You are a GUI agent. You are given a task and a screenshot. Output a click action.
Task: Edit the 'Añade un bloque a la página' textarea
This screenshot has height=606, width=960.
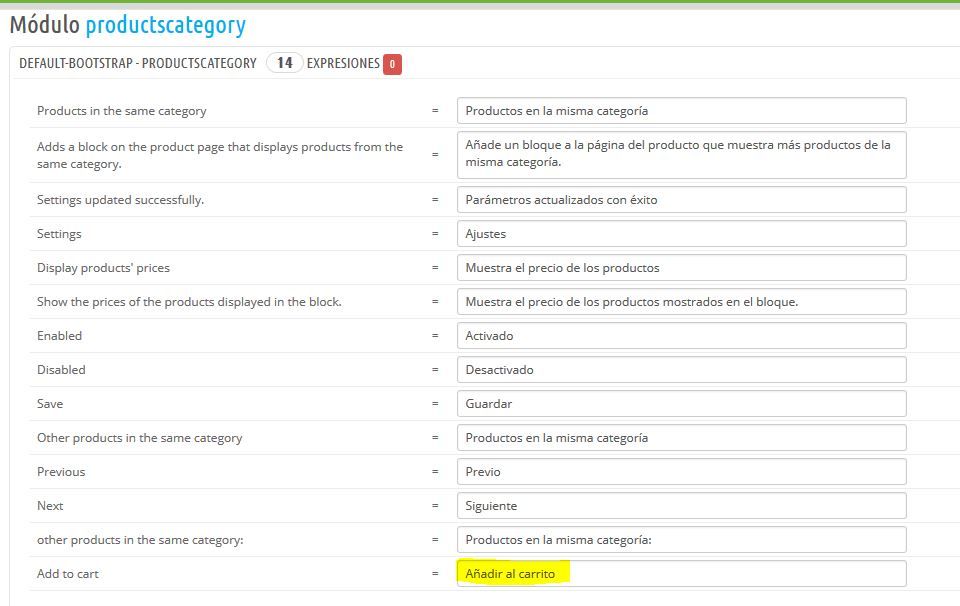tap(681, 155)
